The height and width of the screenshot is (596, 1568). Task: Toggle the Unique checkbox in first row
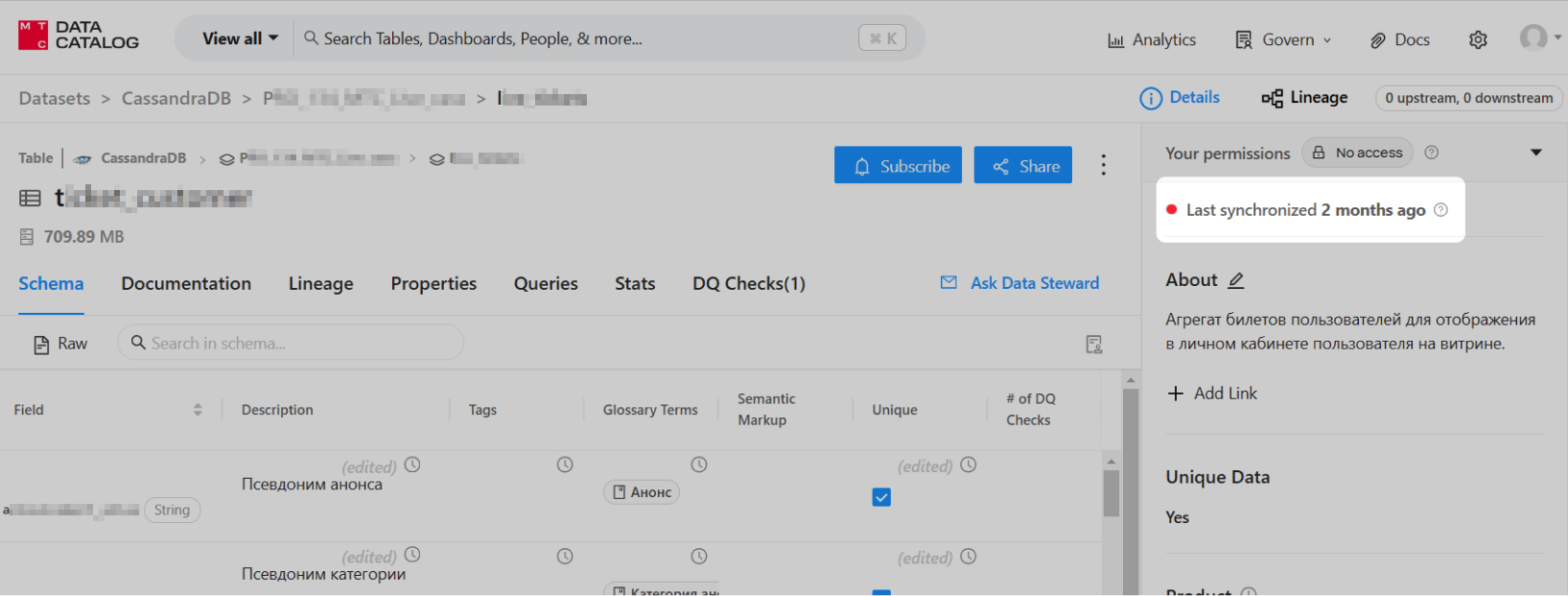(x=881, y=497)
